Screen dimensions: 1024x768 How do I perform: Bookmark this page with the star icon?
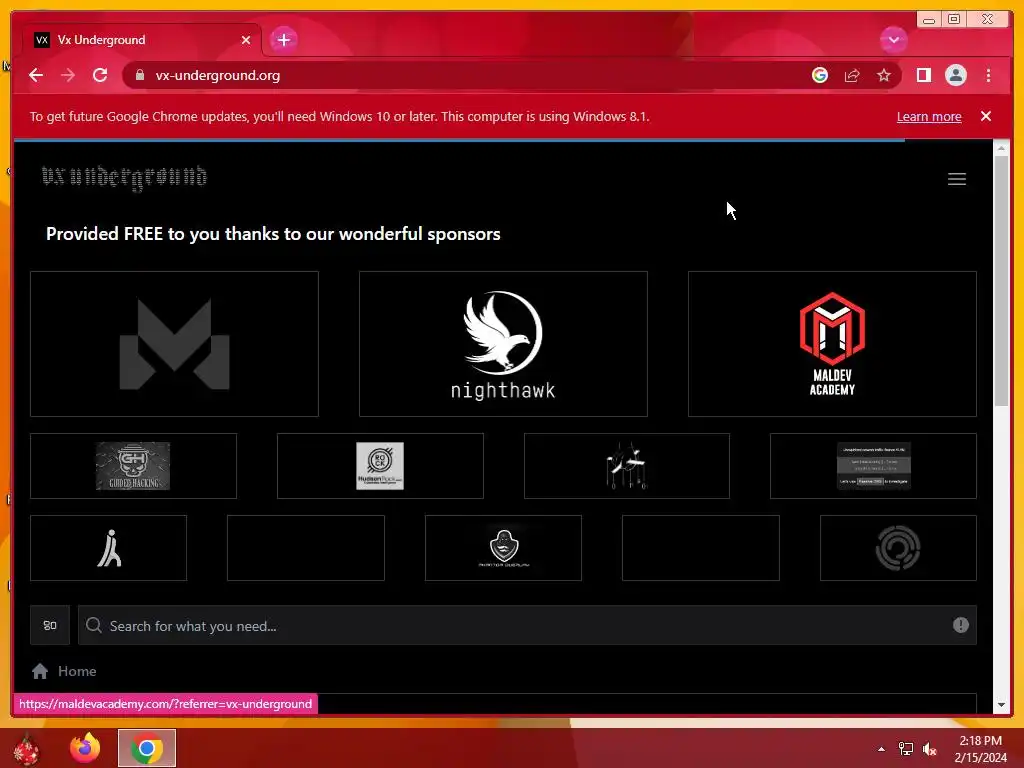884,75
